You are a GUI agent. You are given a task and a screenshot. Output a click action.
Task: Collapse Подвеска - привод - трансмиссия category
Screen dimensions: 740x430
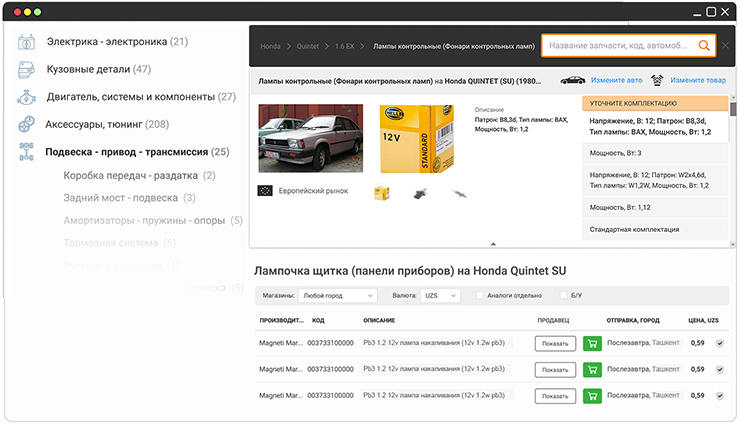click(137, 152)
